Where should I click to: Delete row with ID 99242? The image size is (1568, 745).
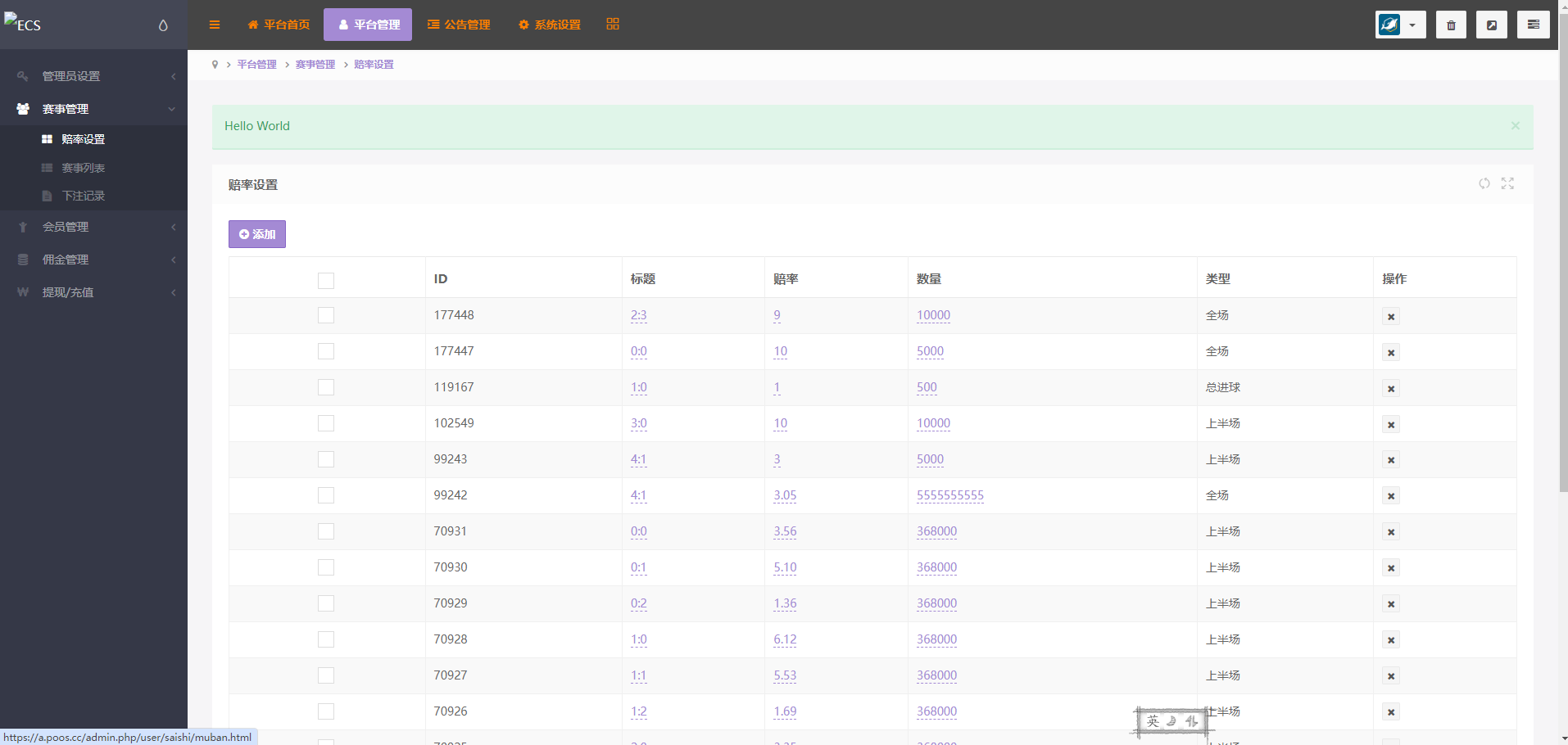(1390, 496)
